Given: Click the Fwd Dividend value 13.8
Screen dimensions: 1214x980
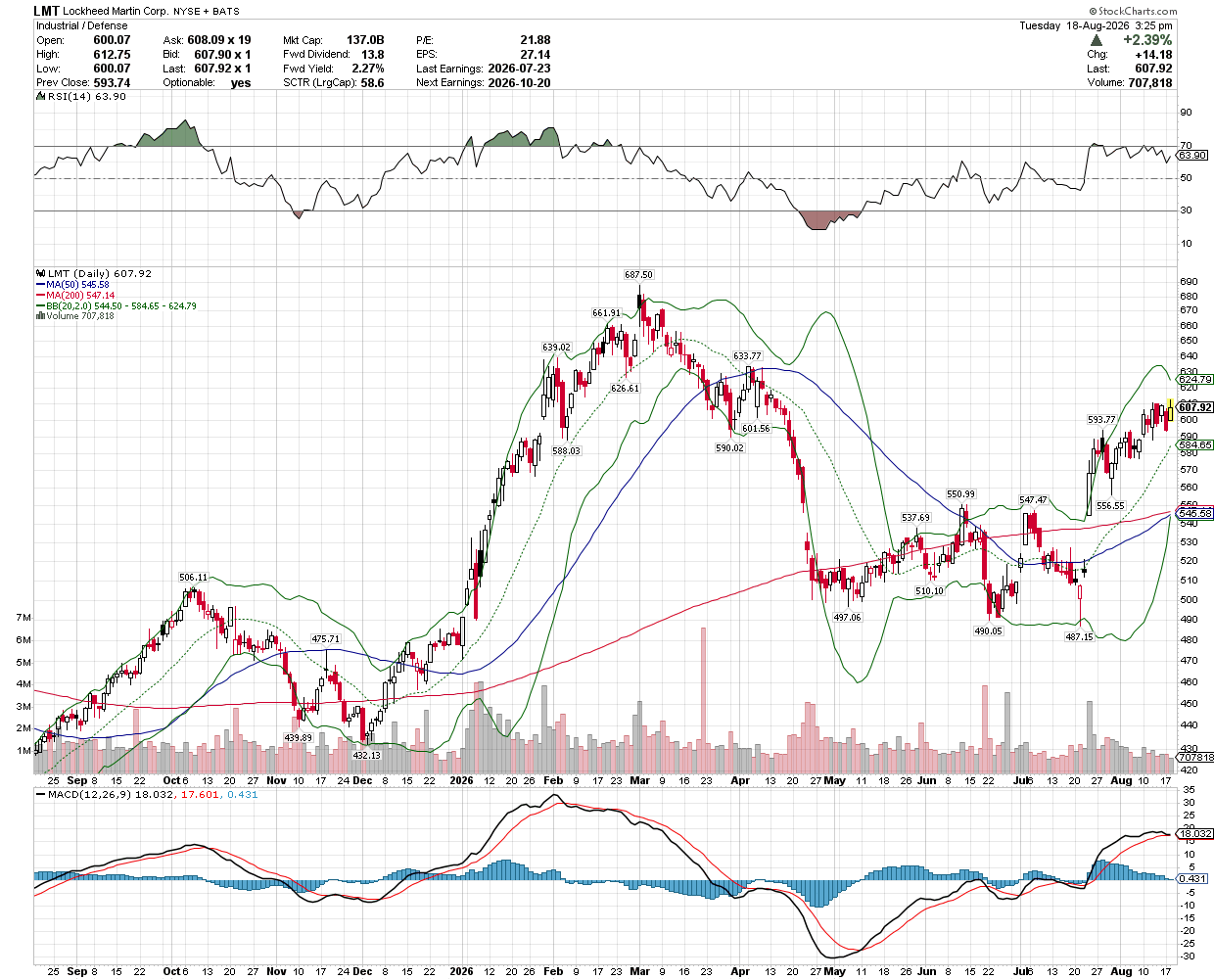Looking at the screenshot, I should (x=373, y=55).
